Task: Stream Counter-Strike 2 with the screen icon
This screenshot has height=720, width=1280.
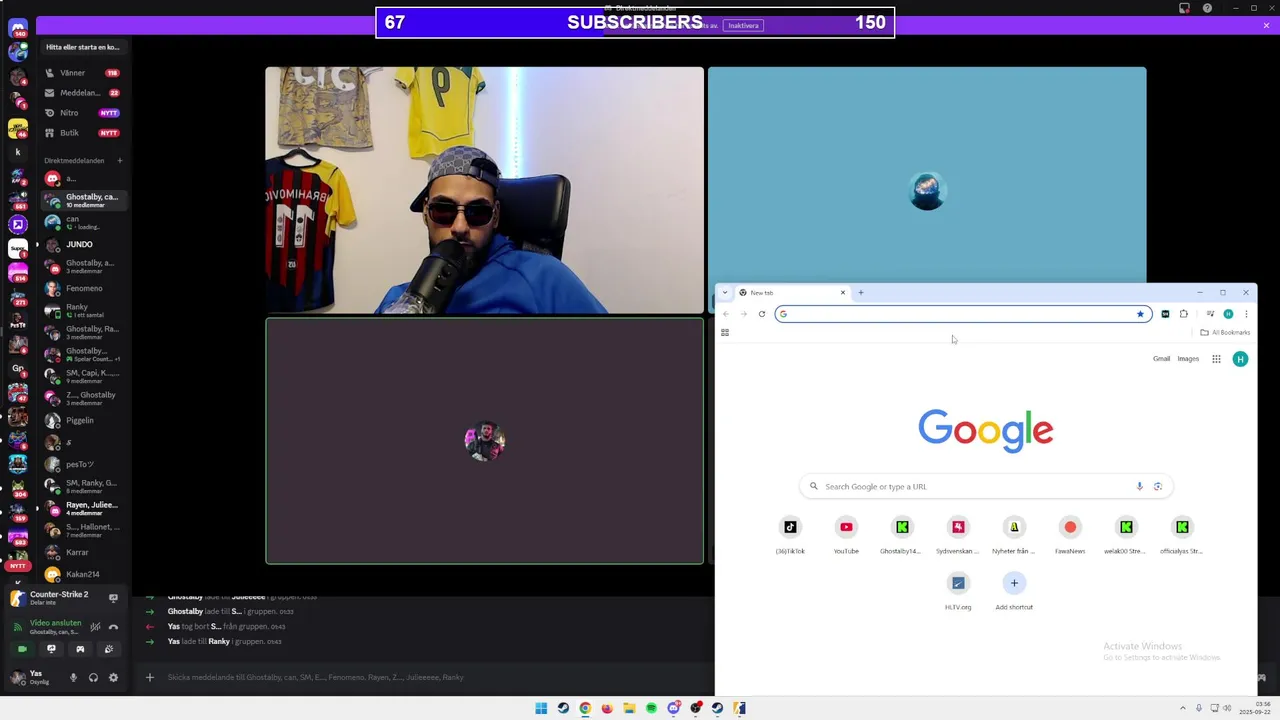Action: point(113,598)
